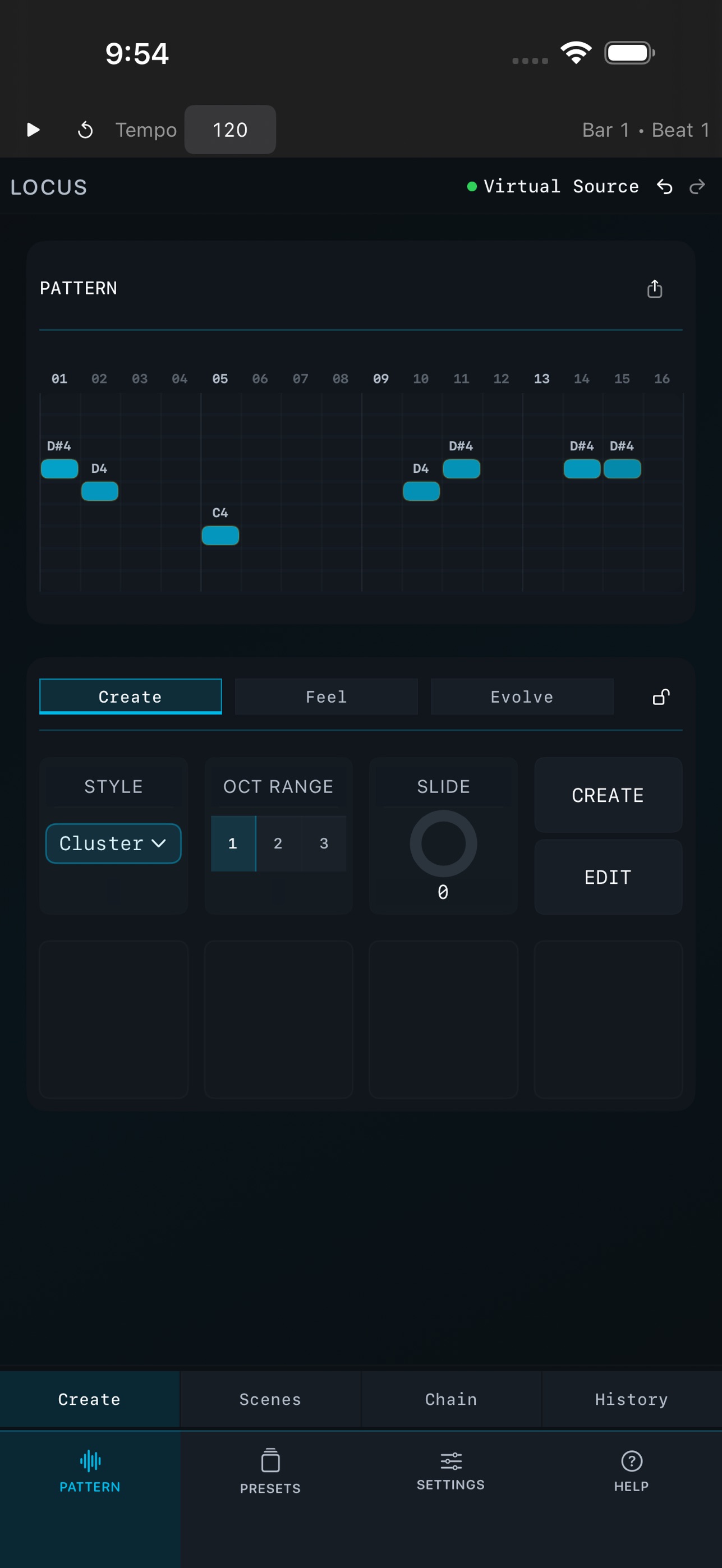
Task: Click the share pattern icon
Action: point(655,288)
